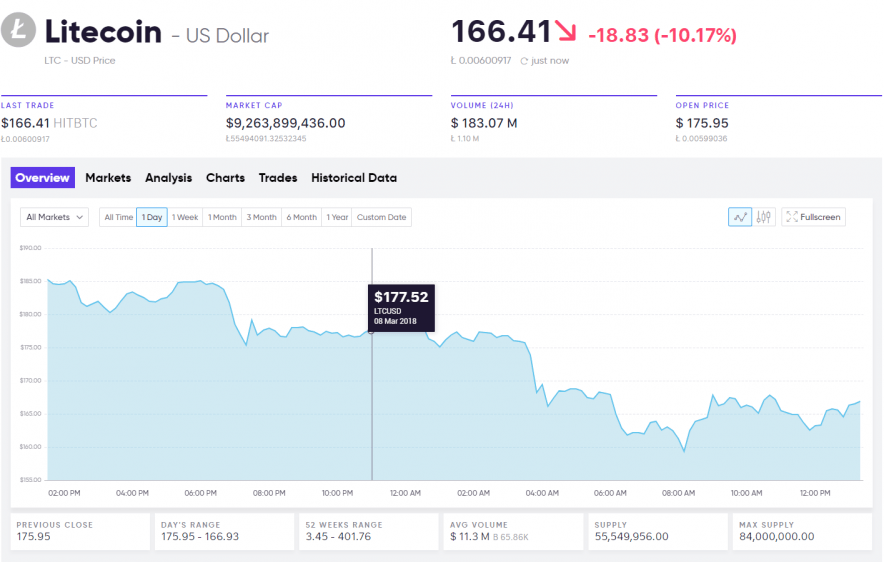Choose the 3 Month range
The image size is (884, 562).
[261, 217]
